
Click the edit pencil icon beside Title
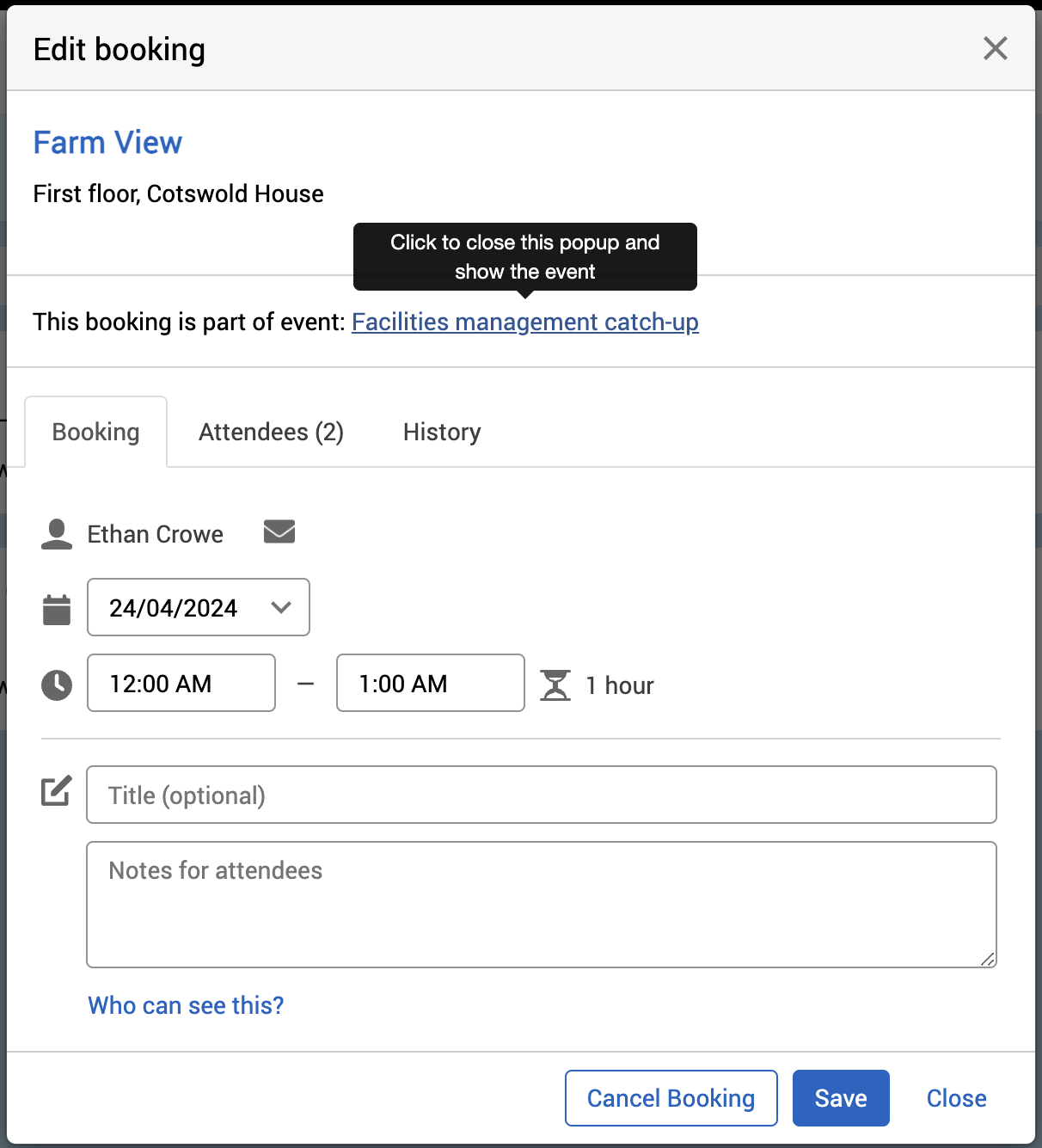tap(57, 791)
